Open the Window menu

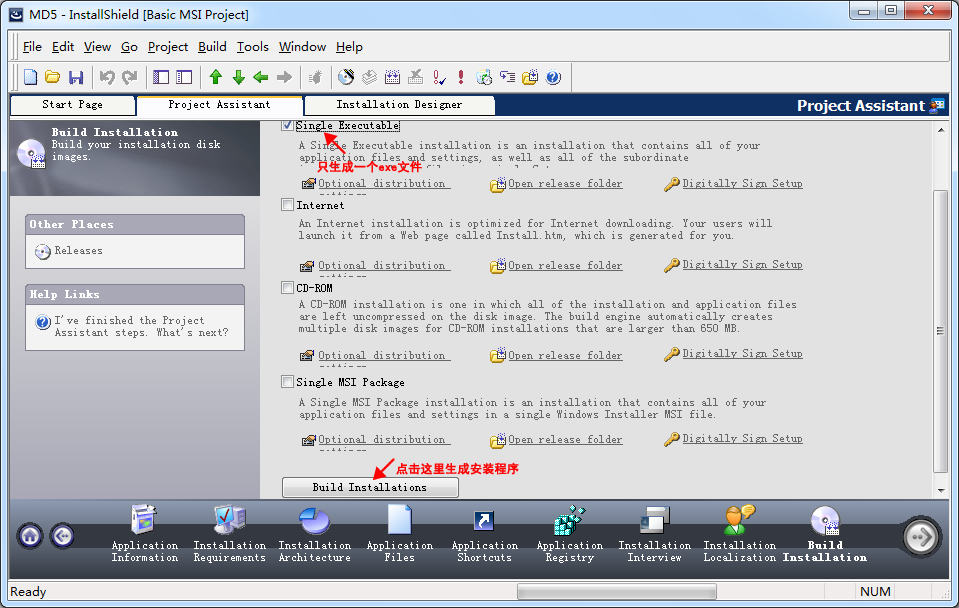pyautogui.click(x=302, y=46)
